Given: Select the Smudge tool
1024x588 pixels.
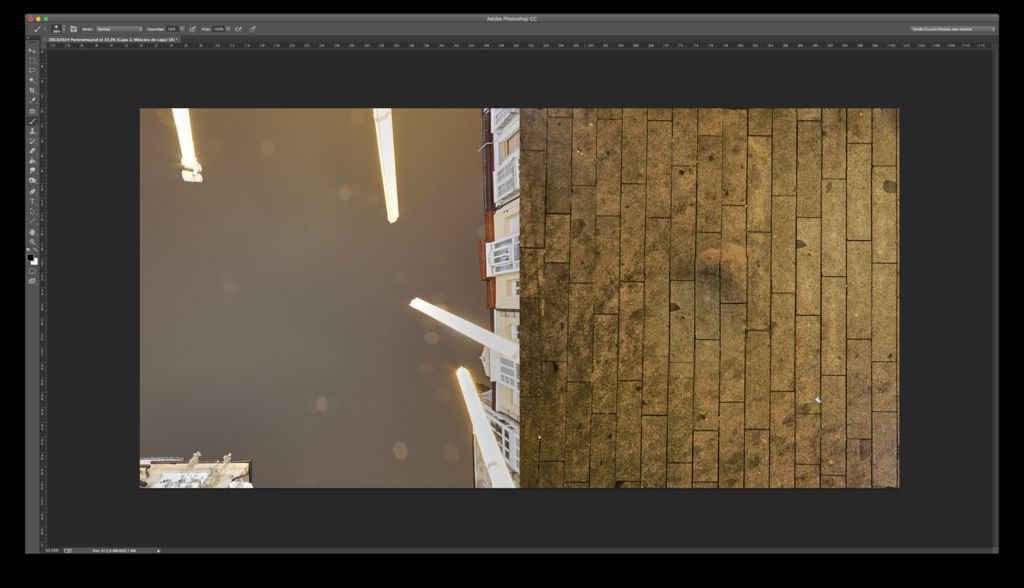Looking at the screenshot, I should tap(32, 171).
